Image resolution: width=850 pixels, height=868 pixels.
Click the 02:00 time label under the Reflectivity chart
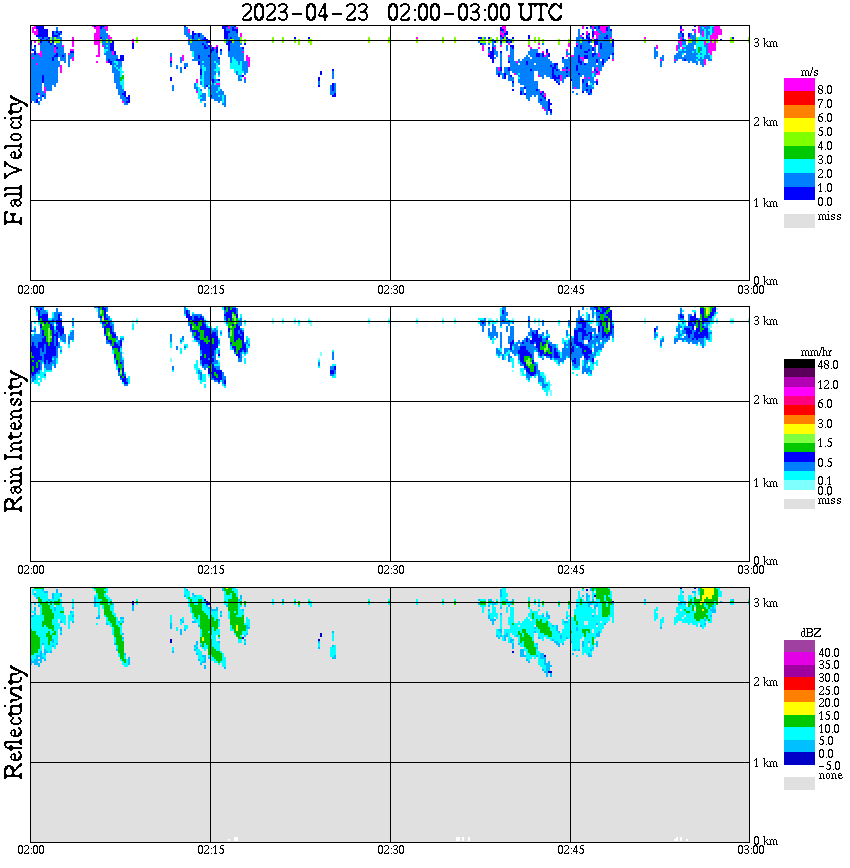[x=30, y=850]
